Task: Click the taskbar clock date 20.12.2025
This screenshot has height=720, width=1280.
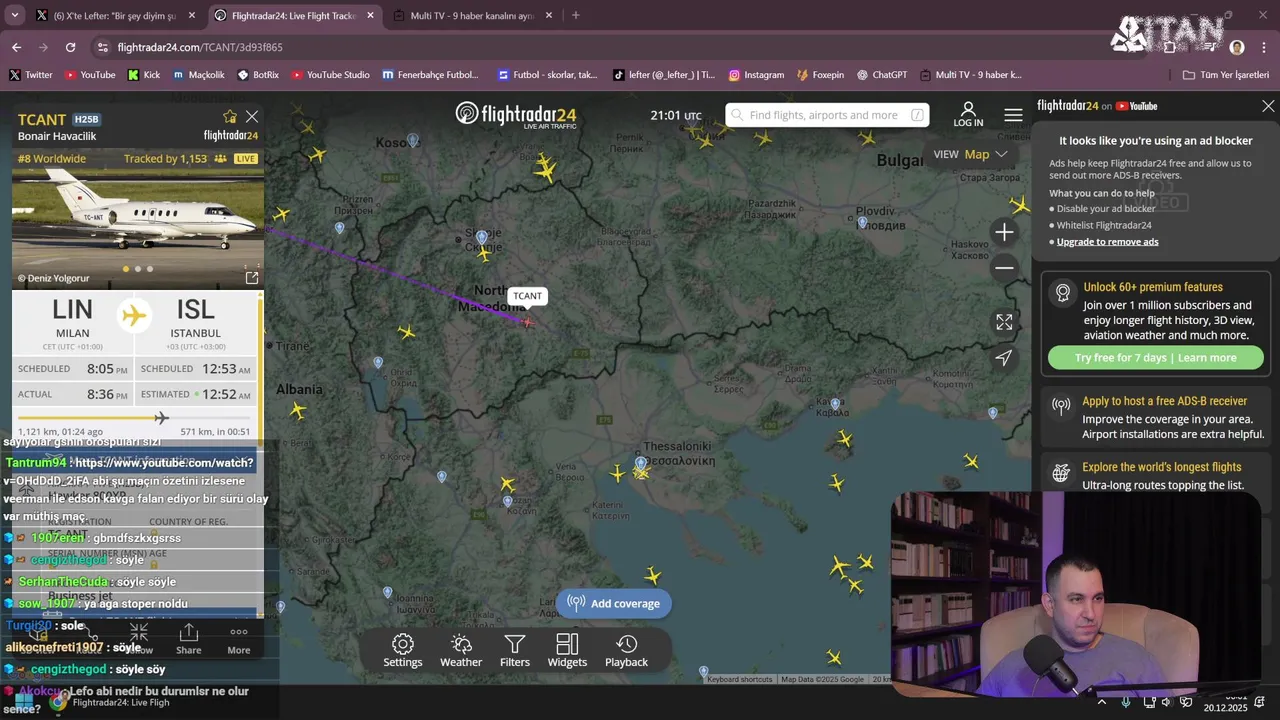Action: pyautogui.click(x=1225, y=706)
